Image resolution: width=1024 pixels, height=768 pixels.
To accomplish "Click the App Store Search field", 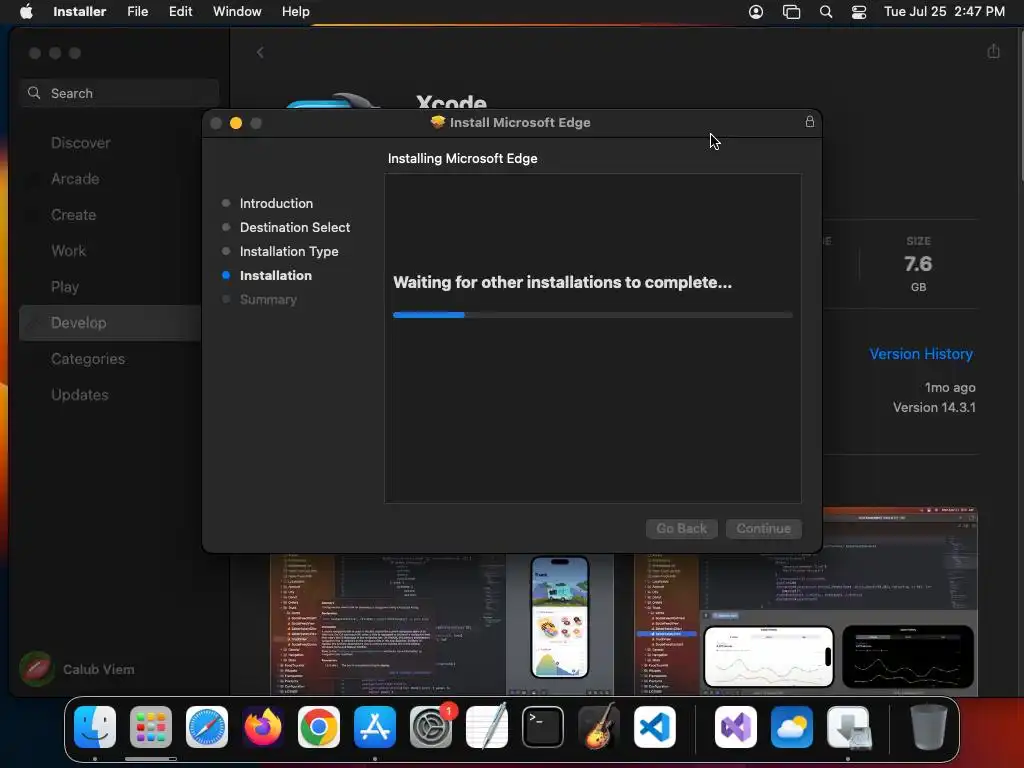I will (120, 93).
